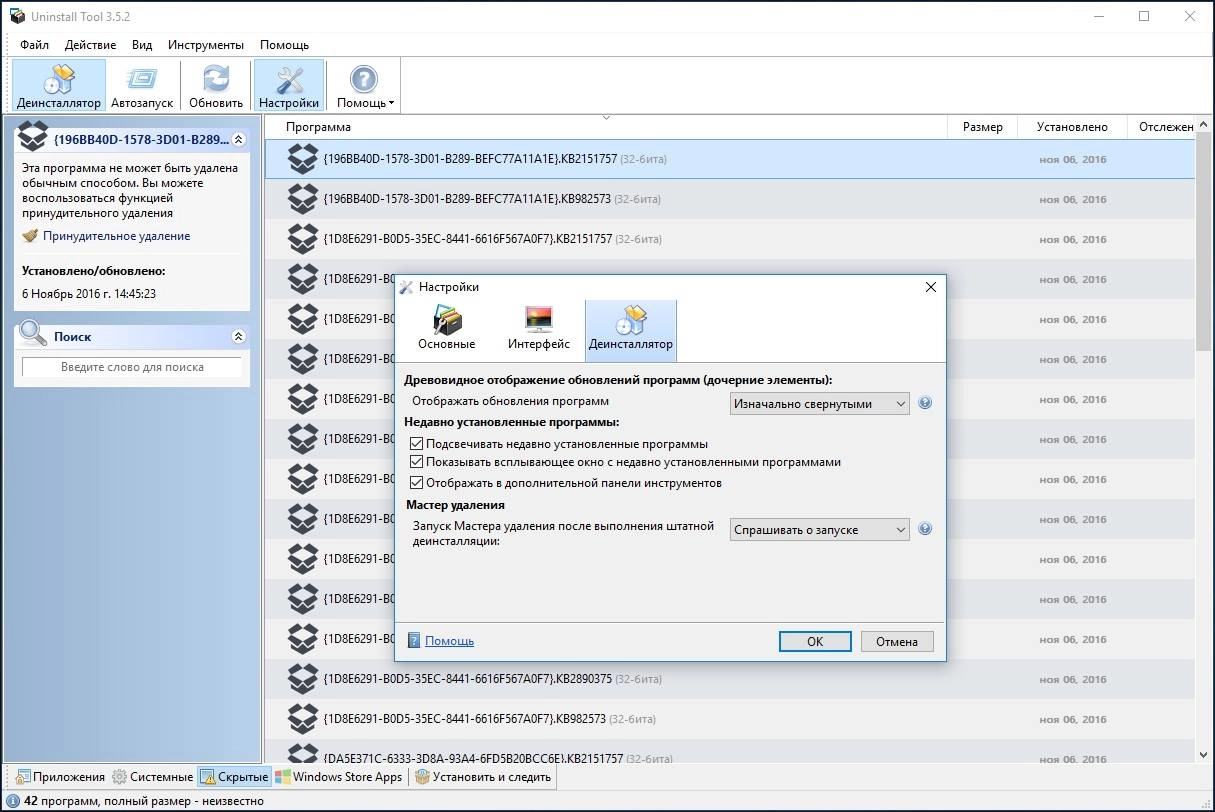Click the question icon next to Помощь link
Viewport: 1215px width, 812px height.
pos(414,641)
